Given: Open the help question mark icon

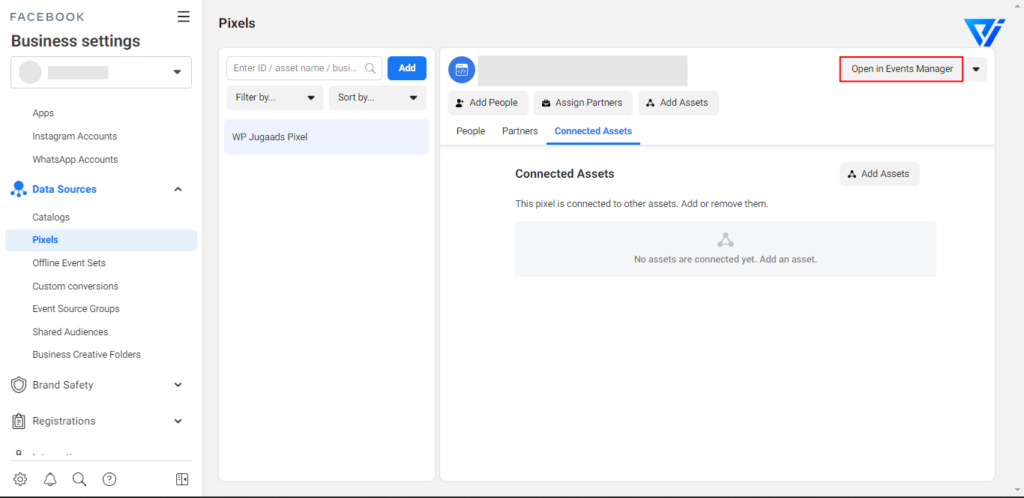Looking at the screenshot, I should 110,479.
